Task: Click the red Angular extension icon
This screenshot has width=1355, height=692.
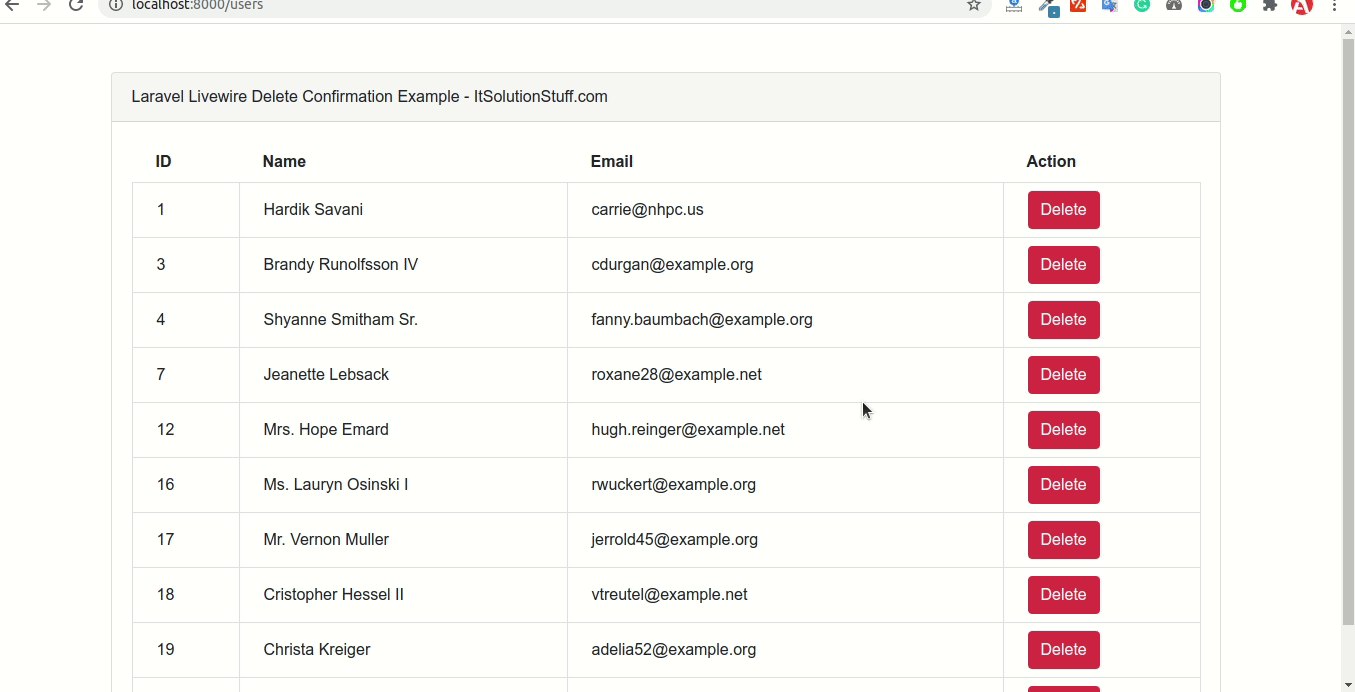Action: pyautogui.click(x=1301, y=6)
